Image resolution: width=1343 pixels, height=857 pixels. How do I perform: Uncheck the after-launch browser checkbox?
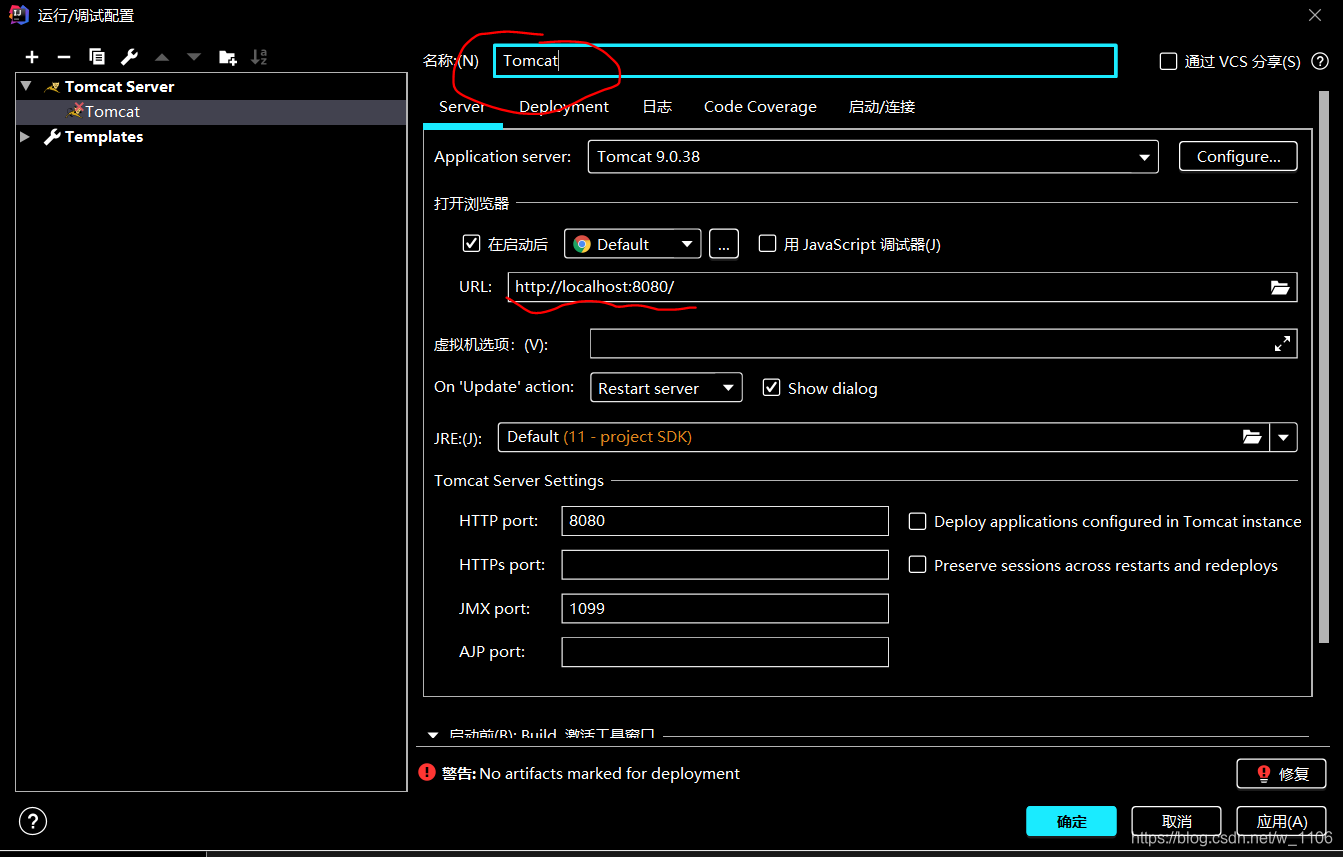click(472, 243)
